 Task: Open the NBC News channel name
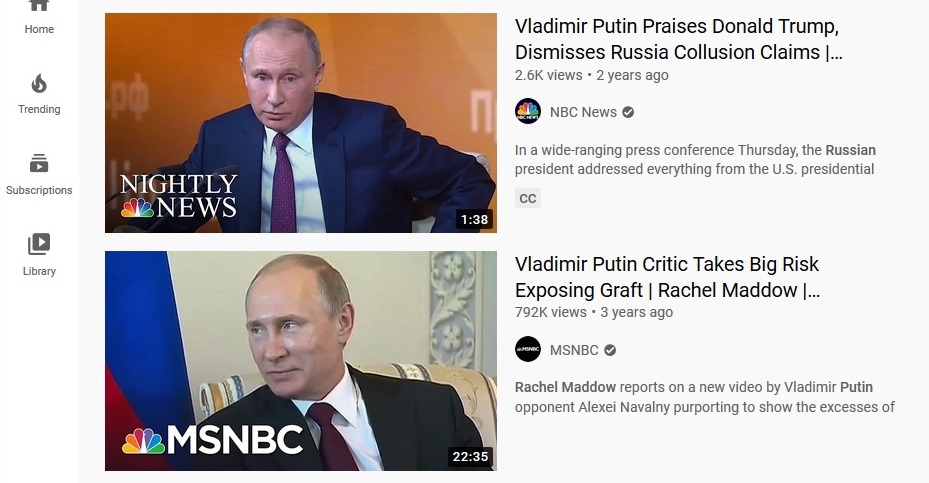tap(583, 112)
